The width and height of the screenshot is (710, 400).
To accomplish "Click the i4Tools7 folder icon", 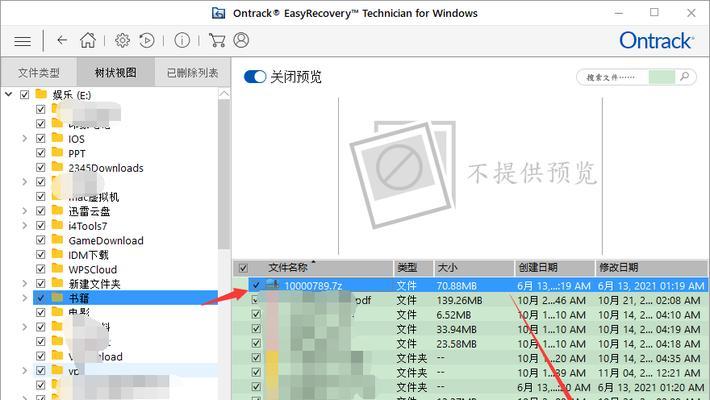I will tap(57, 224).
